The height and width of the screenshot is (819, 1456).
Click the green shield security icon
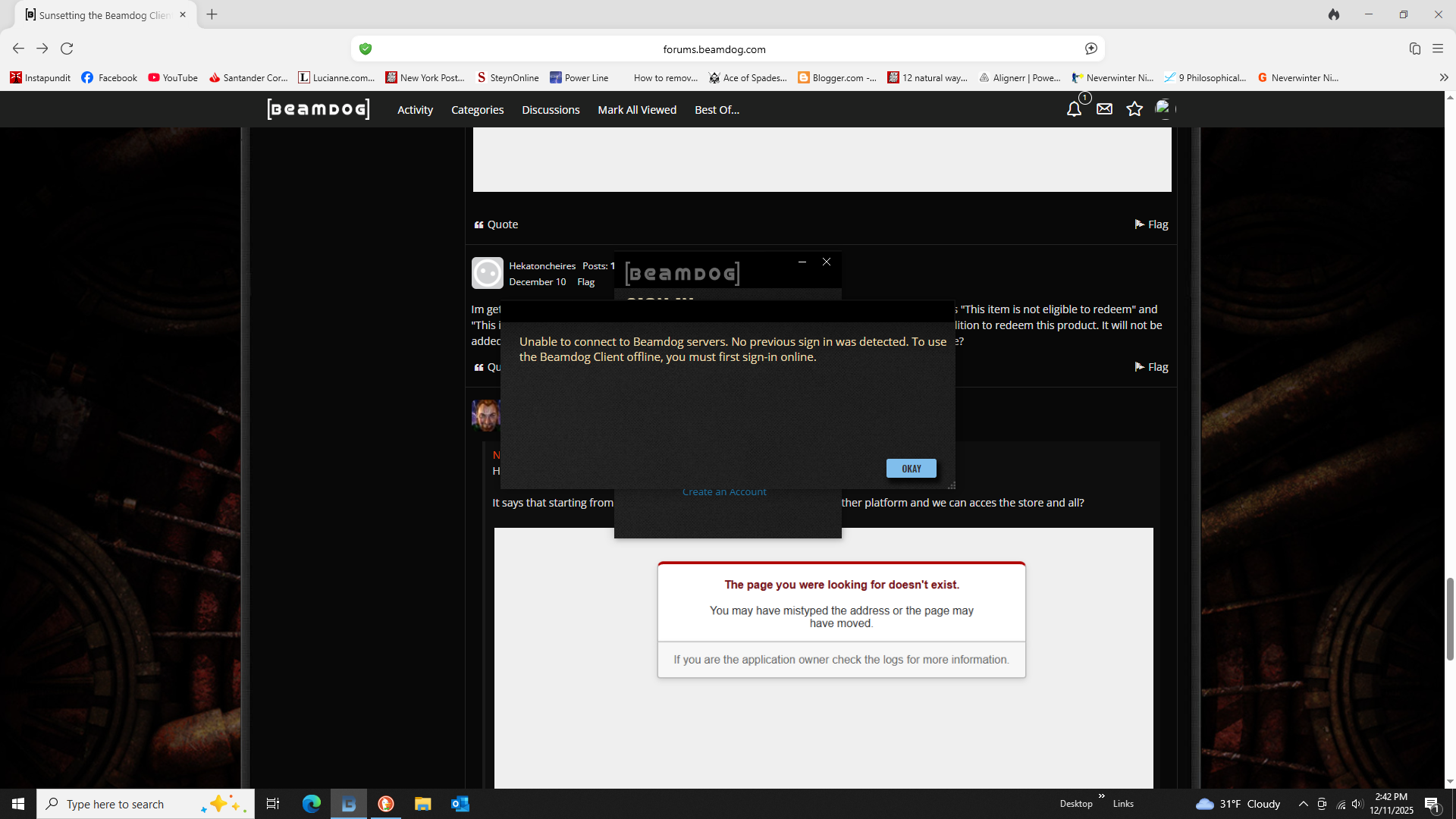366,49
